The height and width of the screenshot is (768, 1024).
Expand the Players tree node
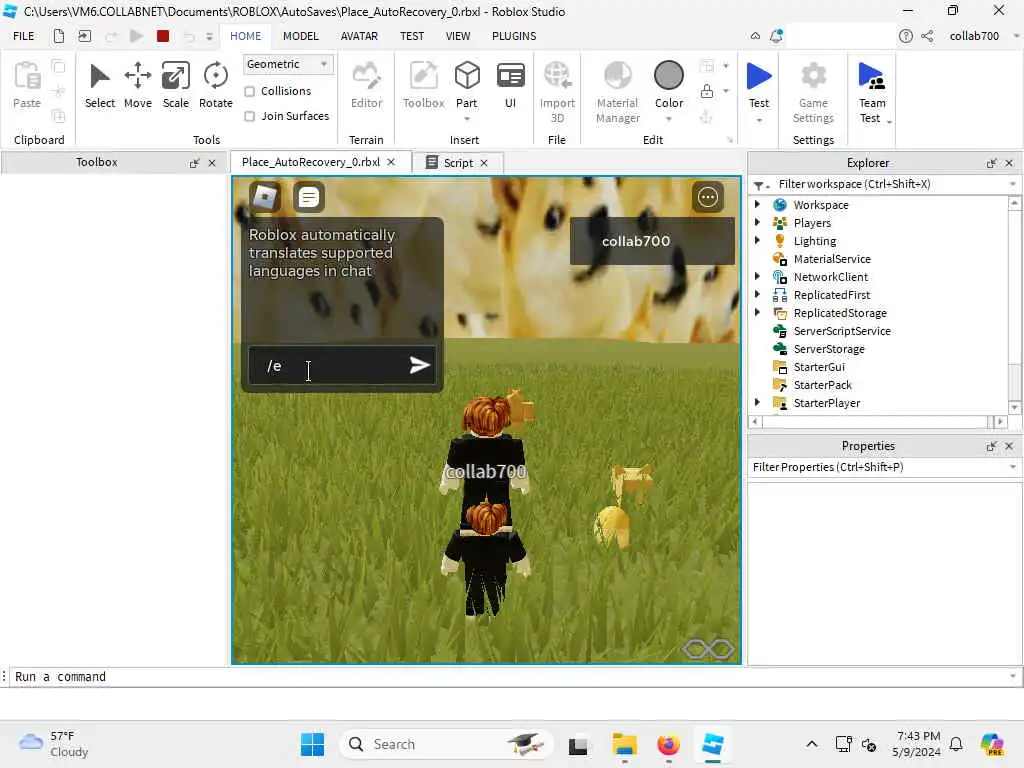[x=758, y=223]
